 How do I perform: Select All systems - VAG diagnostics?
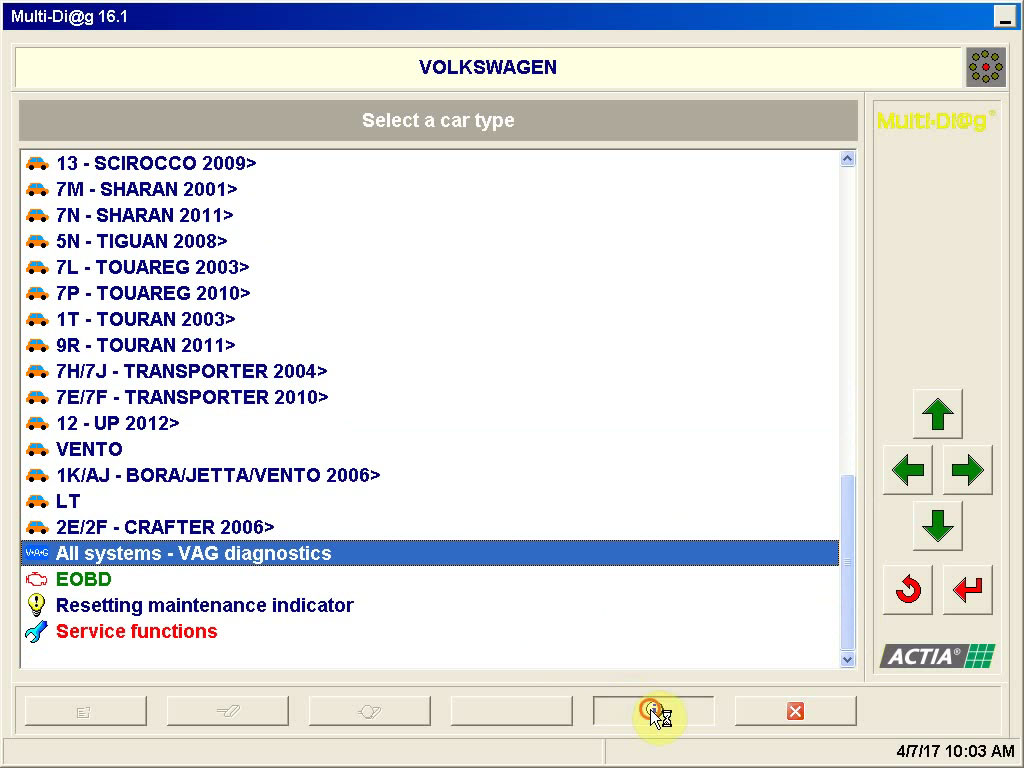193,553
